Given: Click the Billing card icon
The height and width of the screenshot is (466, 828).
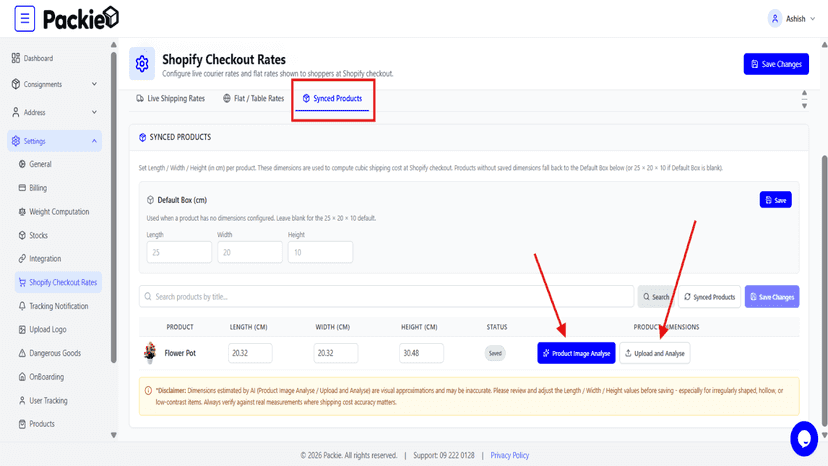Looking at the screenshot, I should [x=22, y=188].
